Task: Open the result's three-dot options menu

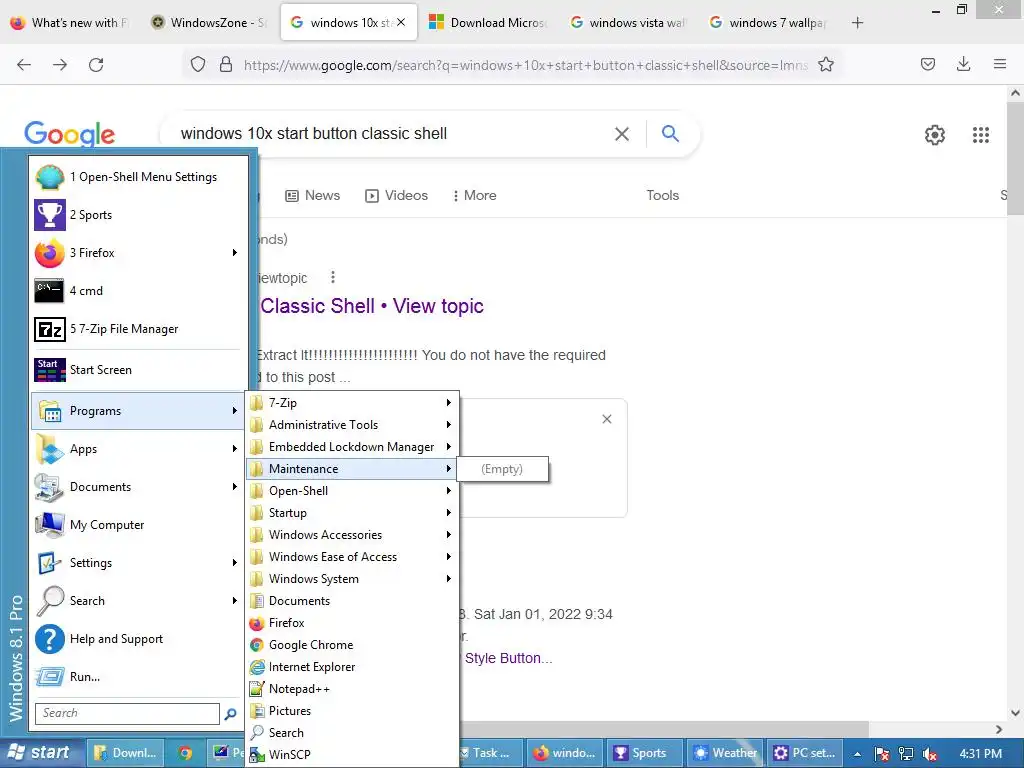Action: [x=332, y=277]
